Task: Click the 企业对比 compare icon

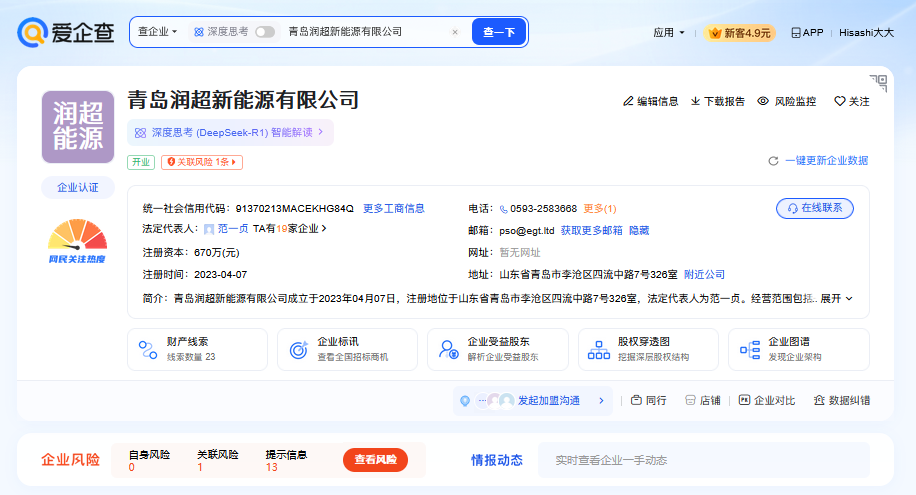Action: tap(744, 400)
